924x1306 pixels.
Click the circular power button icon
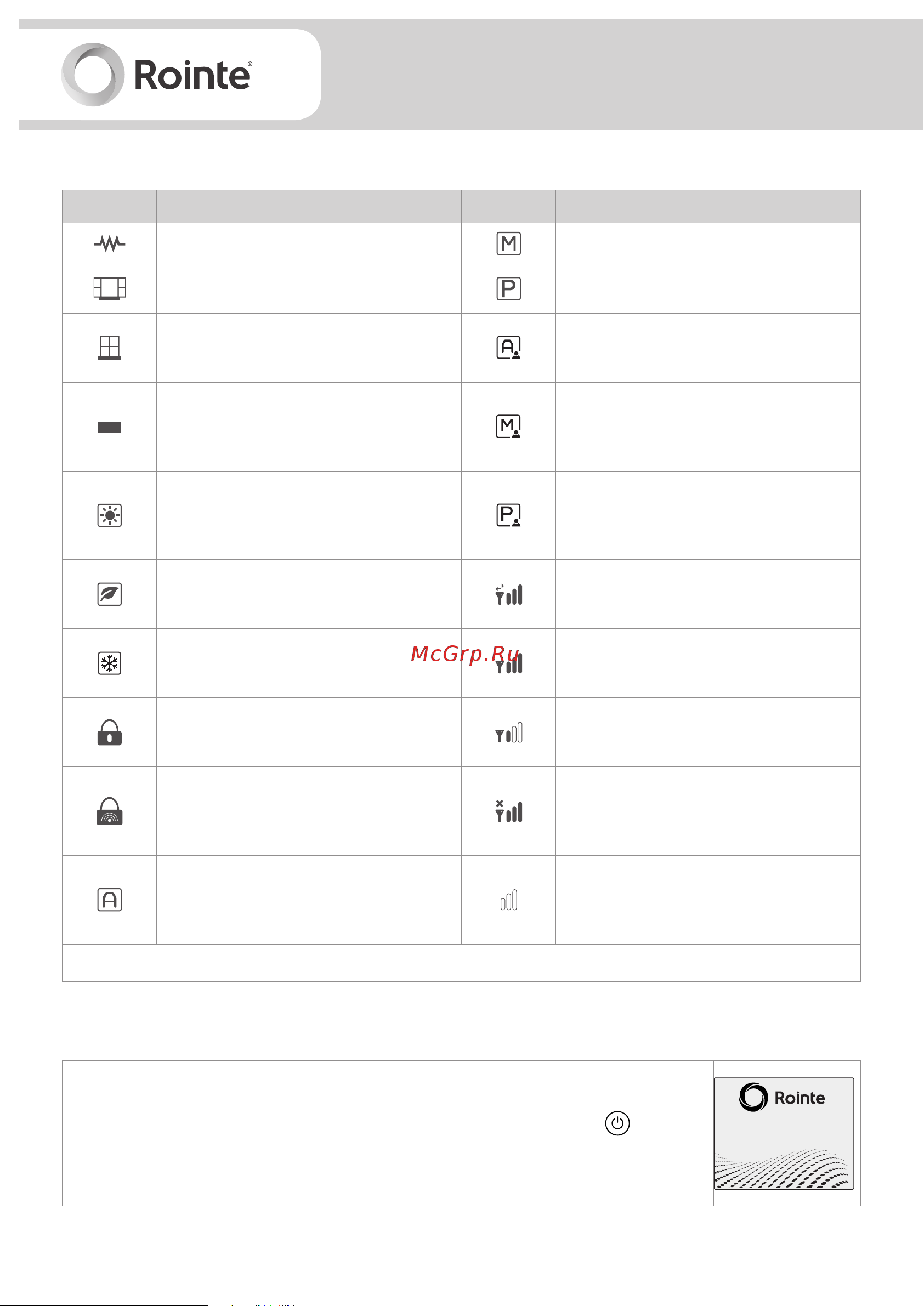pyautogui.click(x=617, y=1123)
